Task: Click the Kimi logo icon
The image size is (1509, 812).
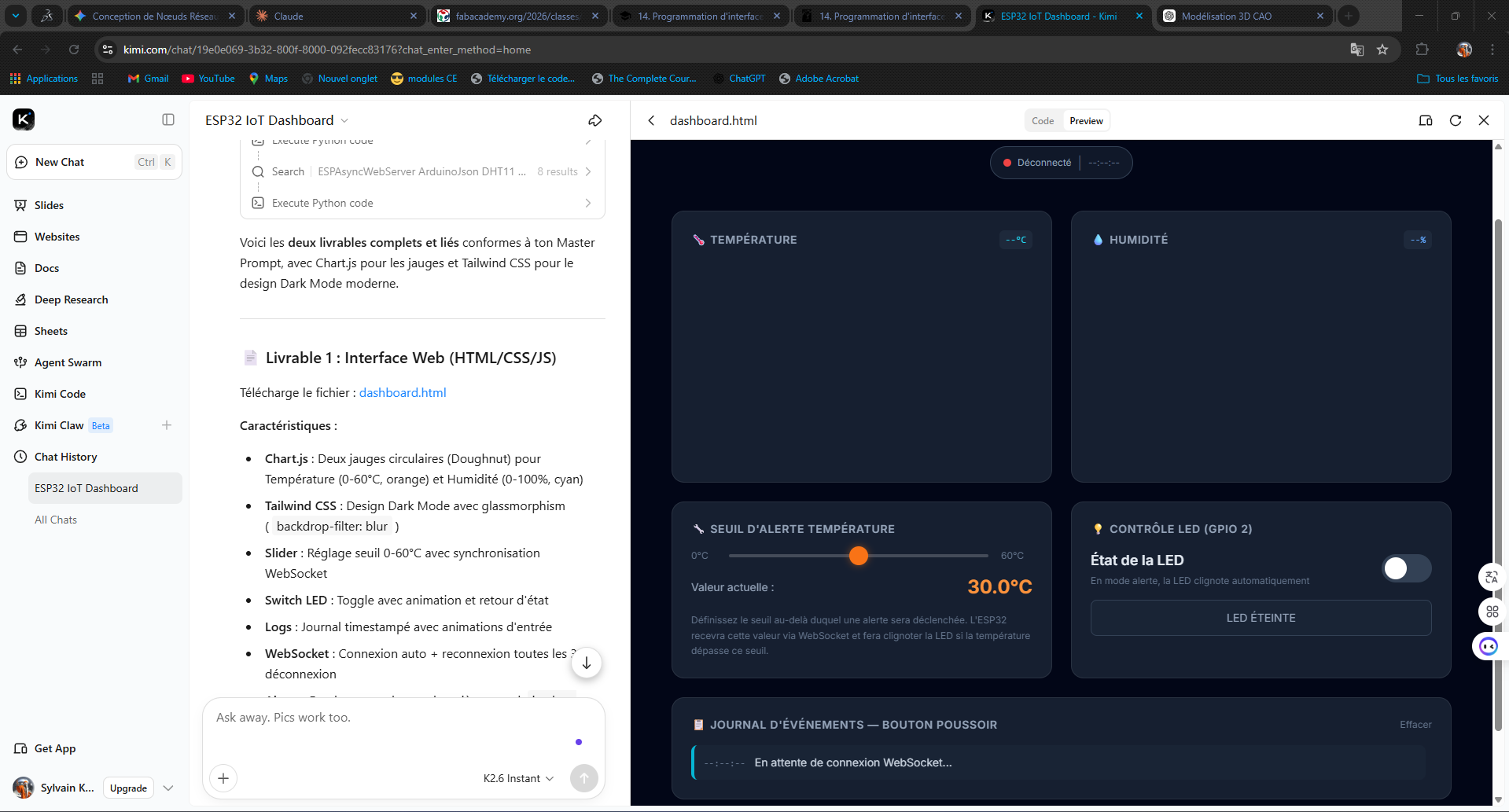Action: pyautogui.click(x=24, y=119)
